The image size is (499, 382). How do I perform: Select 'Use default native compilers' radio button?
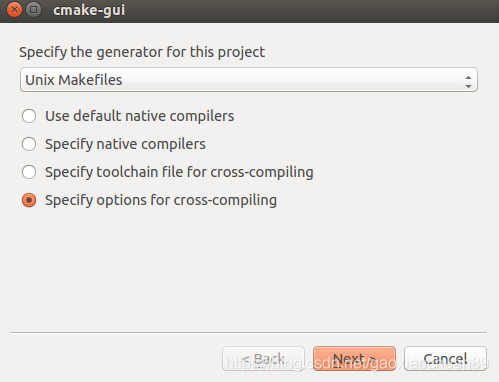click(29, 116)
